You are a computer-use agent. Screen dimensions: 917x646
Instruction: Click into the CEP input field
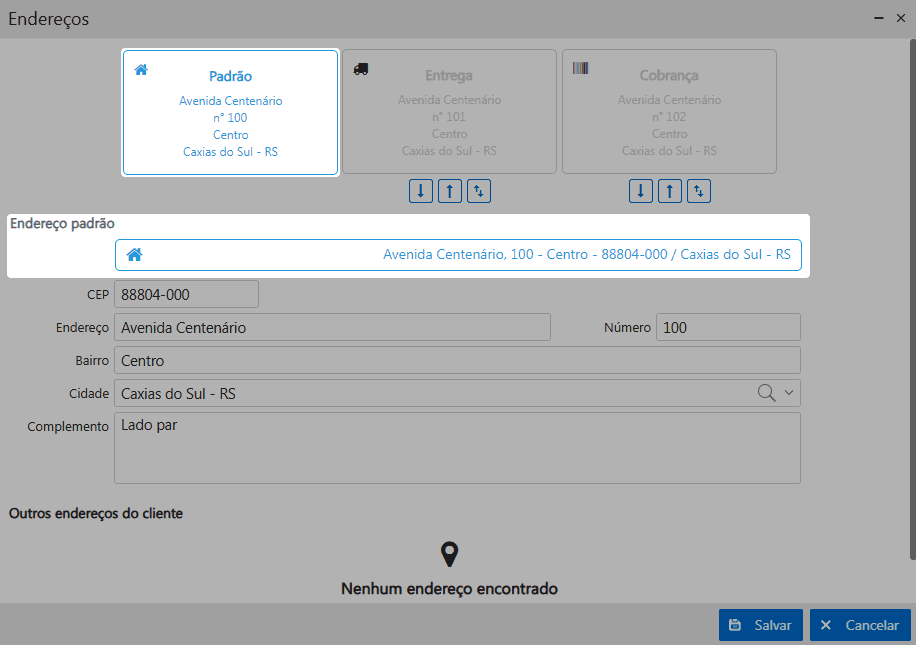(x=186, y=295)
